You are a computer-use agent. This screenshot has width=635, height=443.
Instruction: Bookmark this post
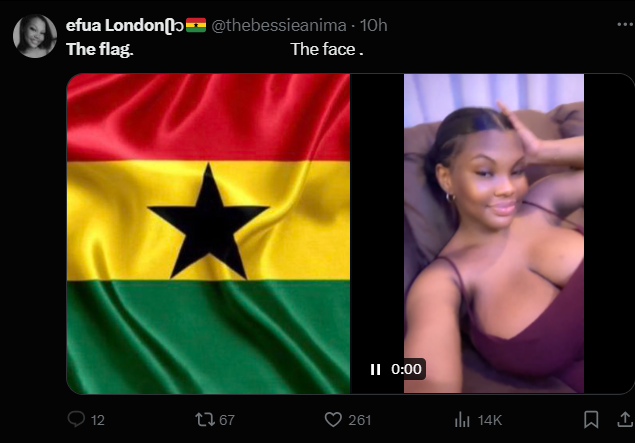[x=591, y=420]
